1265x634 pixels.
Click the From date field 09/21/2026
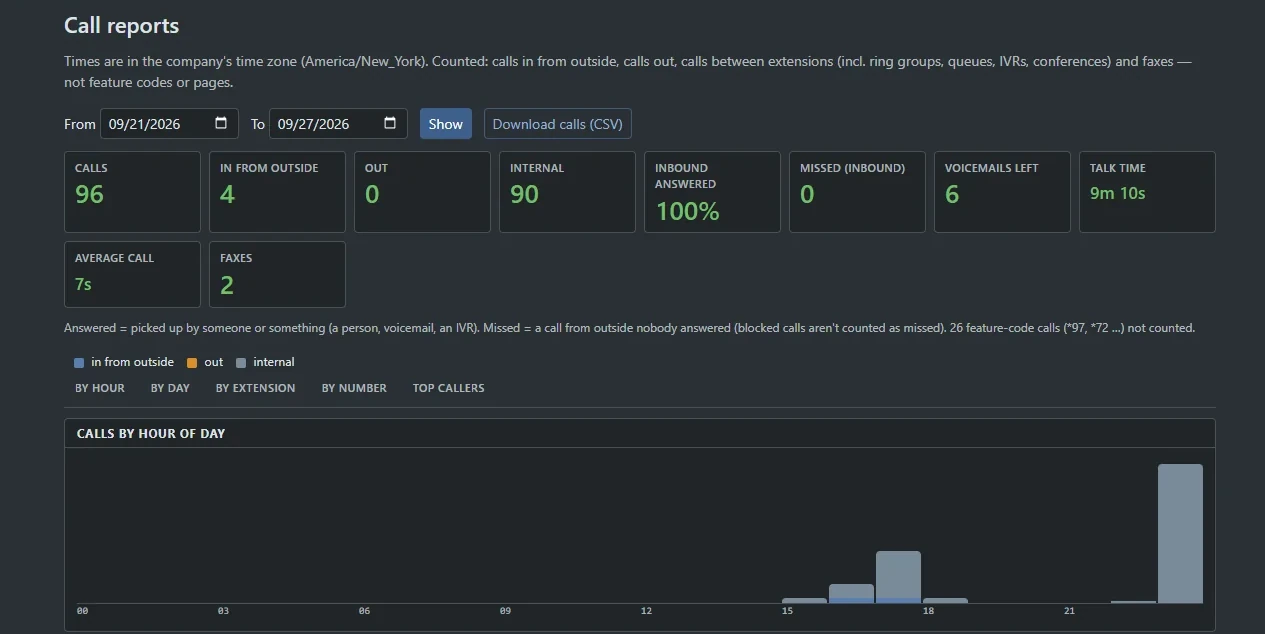pos(169,124)
